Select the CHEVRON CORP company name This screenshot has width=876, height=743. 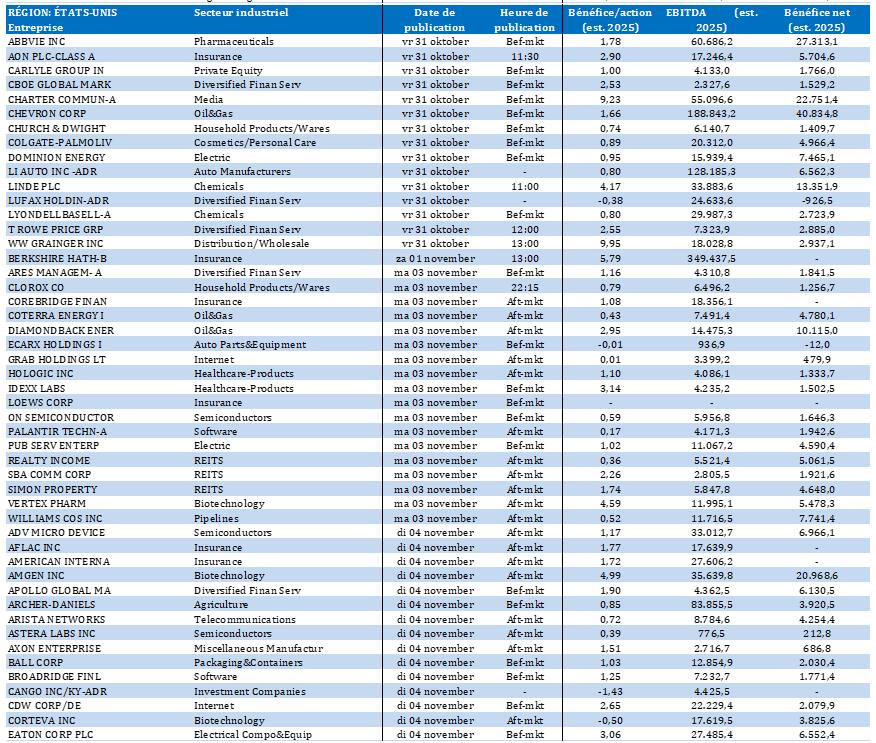coord(41,114)
